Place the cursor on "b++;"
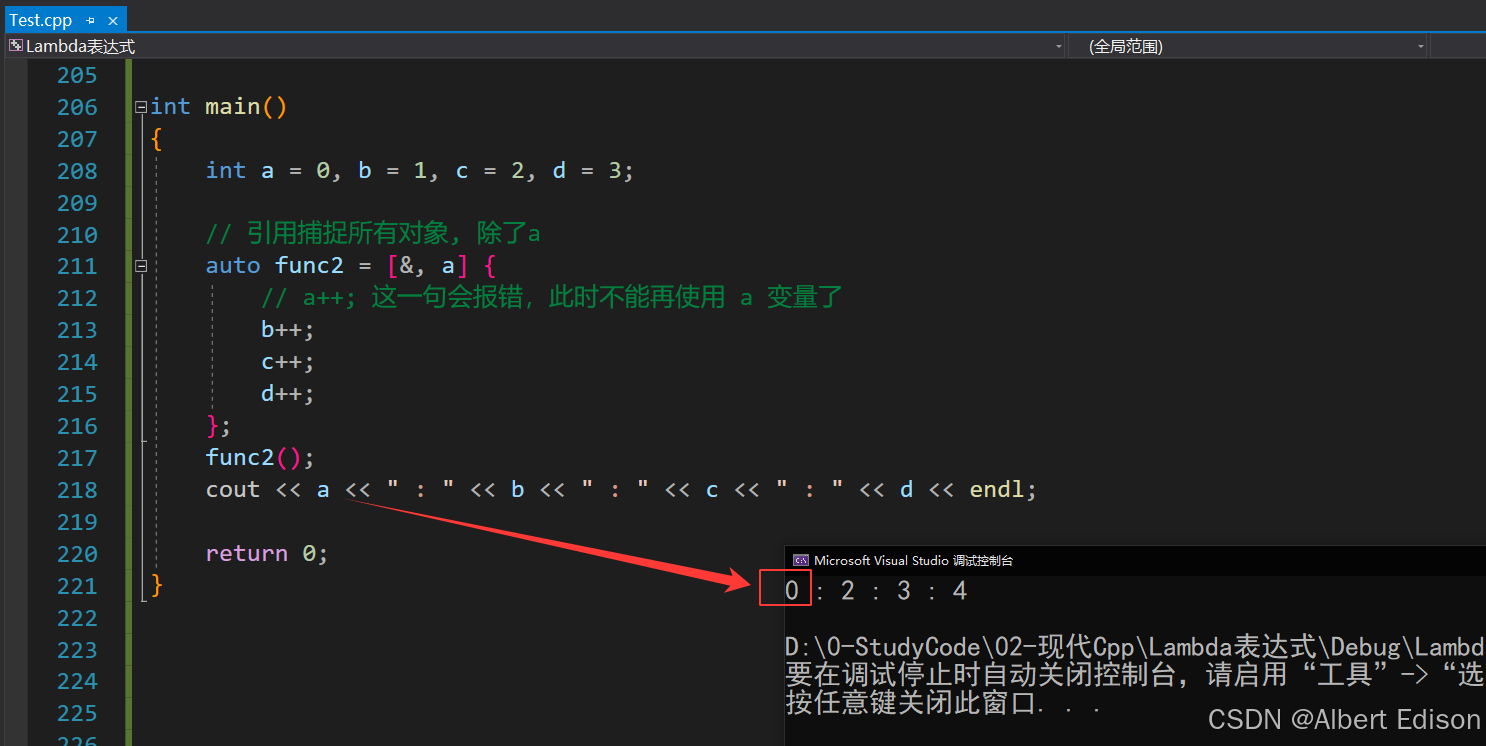 (288, 330)
